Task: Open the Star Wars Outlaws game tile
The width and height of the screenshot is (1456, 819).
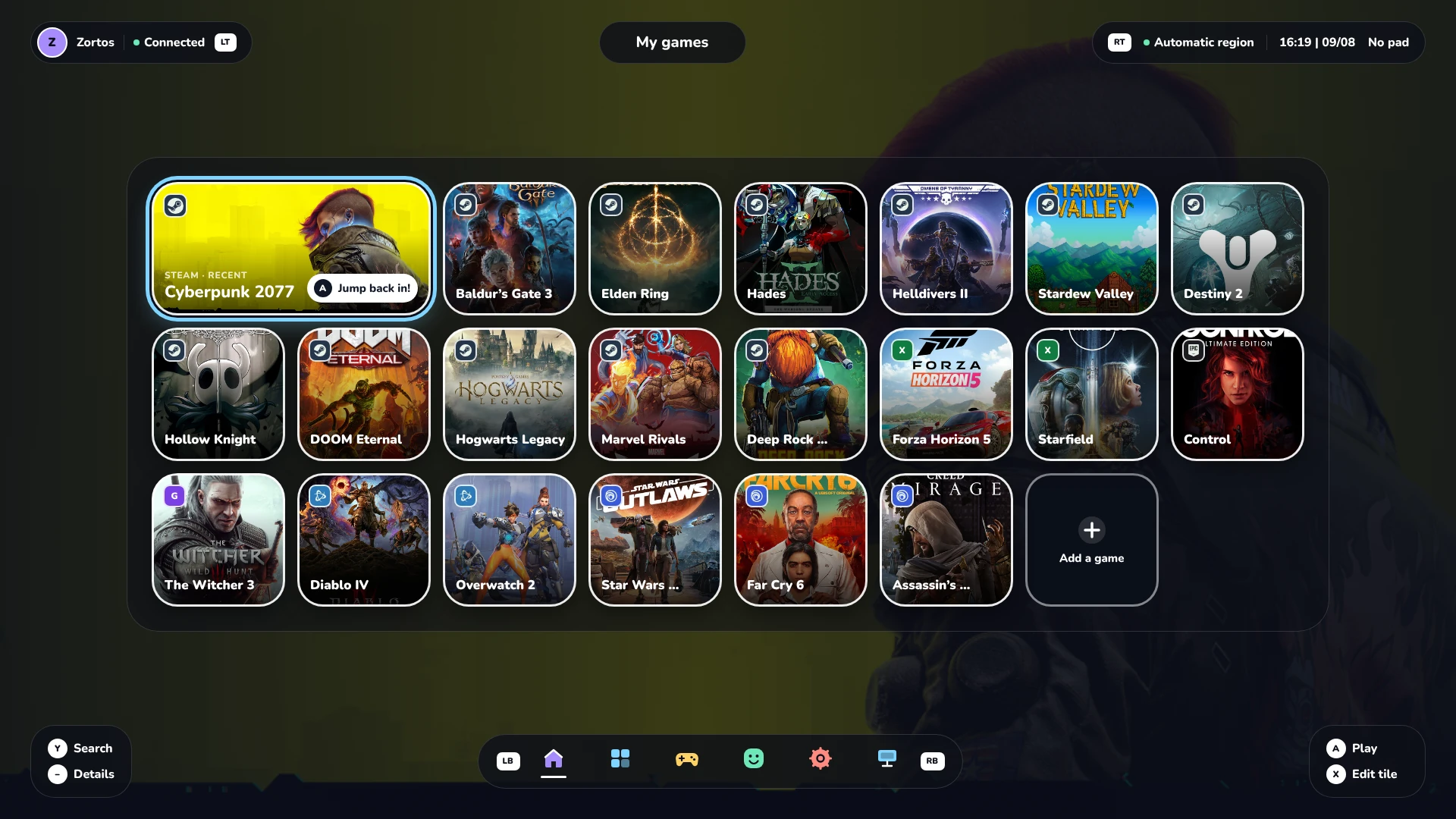Action: tap(655, 540)
